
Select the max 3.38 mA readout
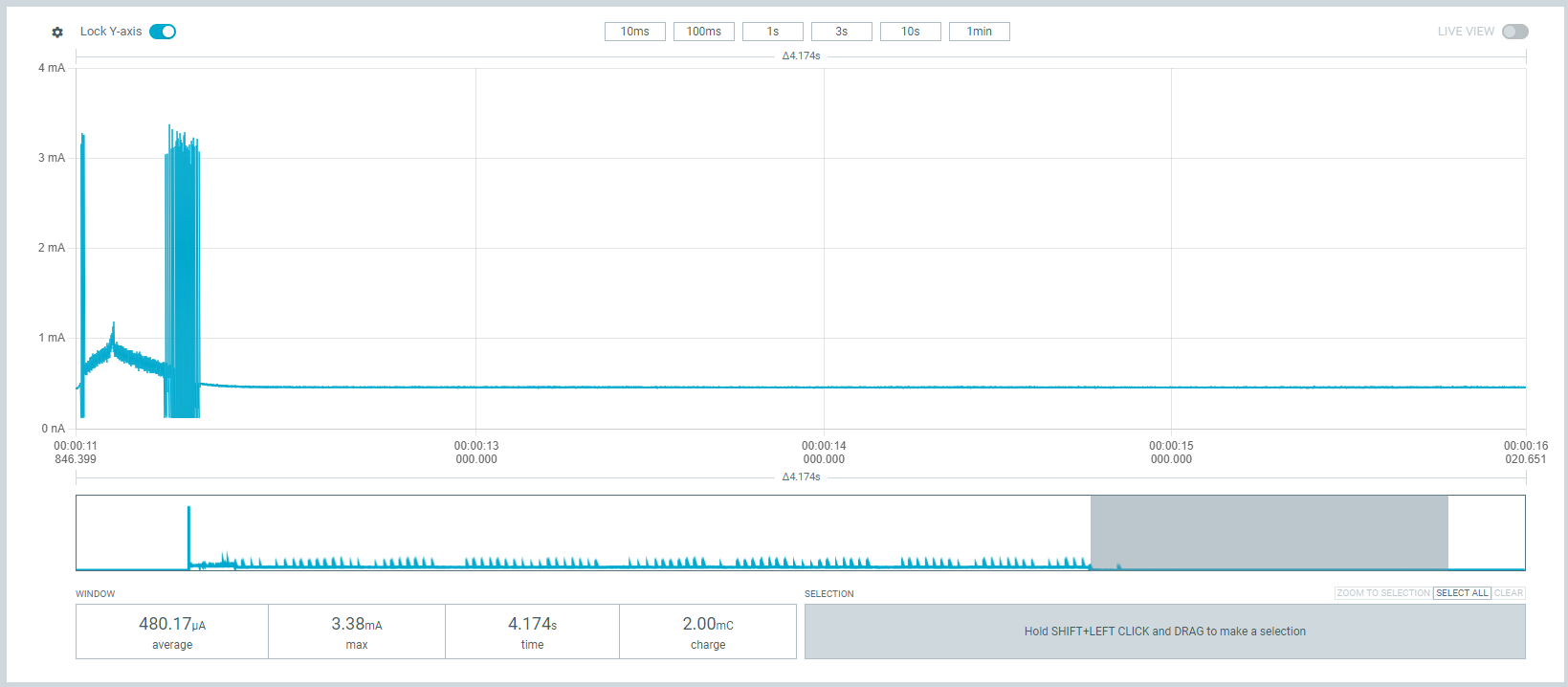(x=356, y=632)
